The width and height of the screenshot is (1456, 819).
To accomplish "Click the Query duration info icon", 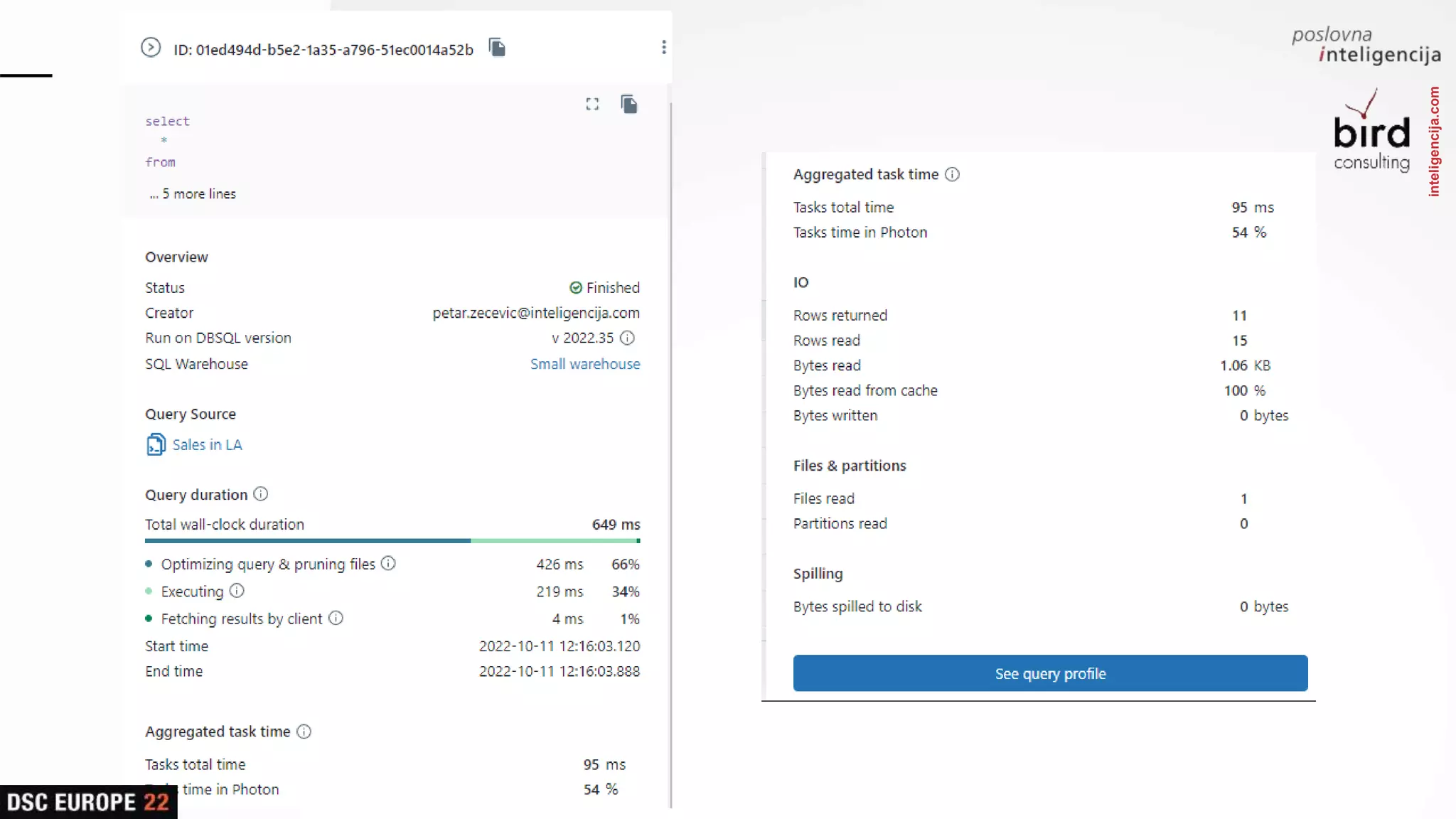I will [261, 494].
